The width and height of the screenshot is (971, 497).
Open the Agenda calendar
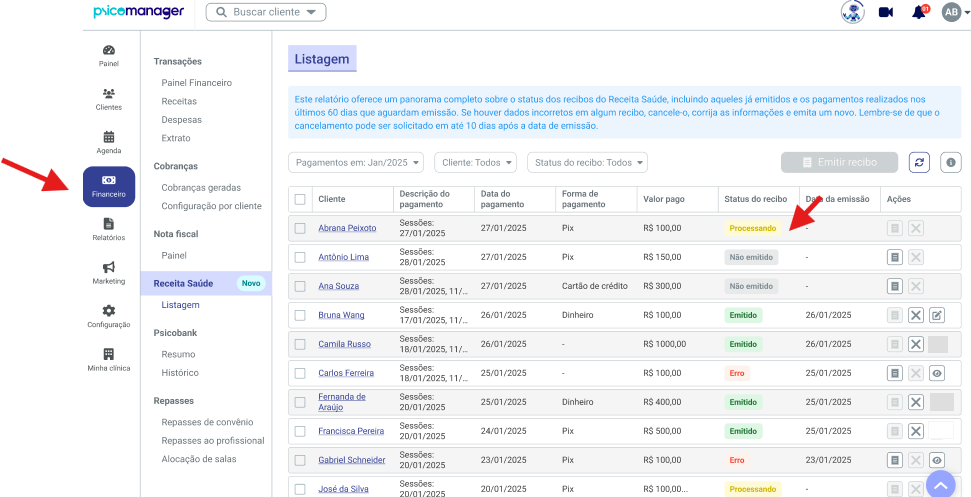click(x=108, y=142)
